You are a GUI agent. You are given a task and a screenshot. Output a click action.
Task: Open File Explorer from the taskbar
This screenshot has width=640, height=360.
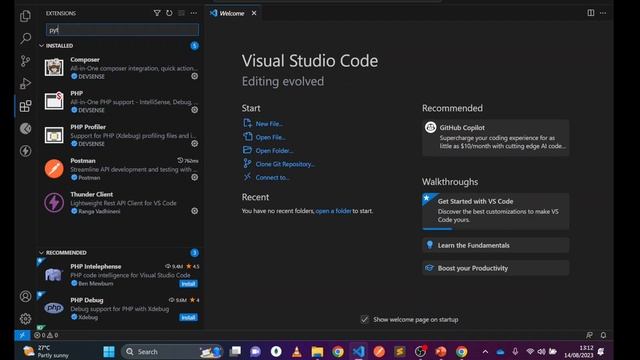(317, 351)
